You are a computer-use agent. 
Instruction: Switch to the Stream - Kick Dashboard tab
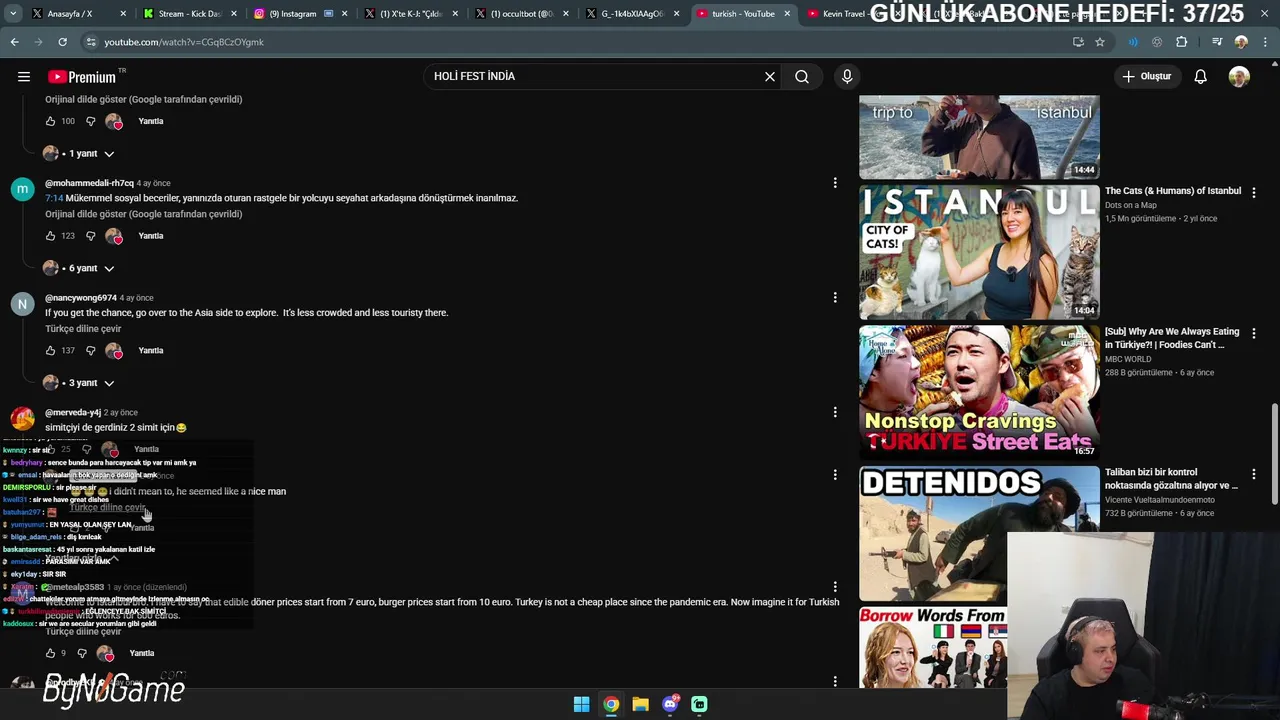click(x=190, y=14)
